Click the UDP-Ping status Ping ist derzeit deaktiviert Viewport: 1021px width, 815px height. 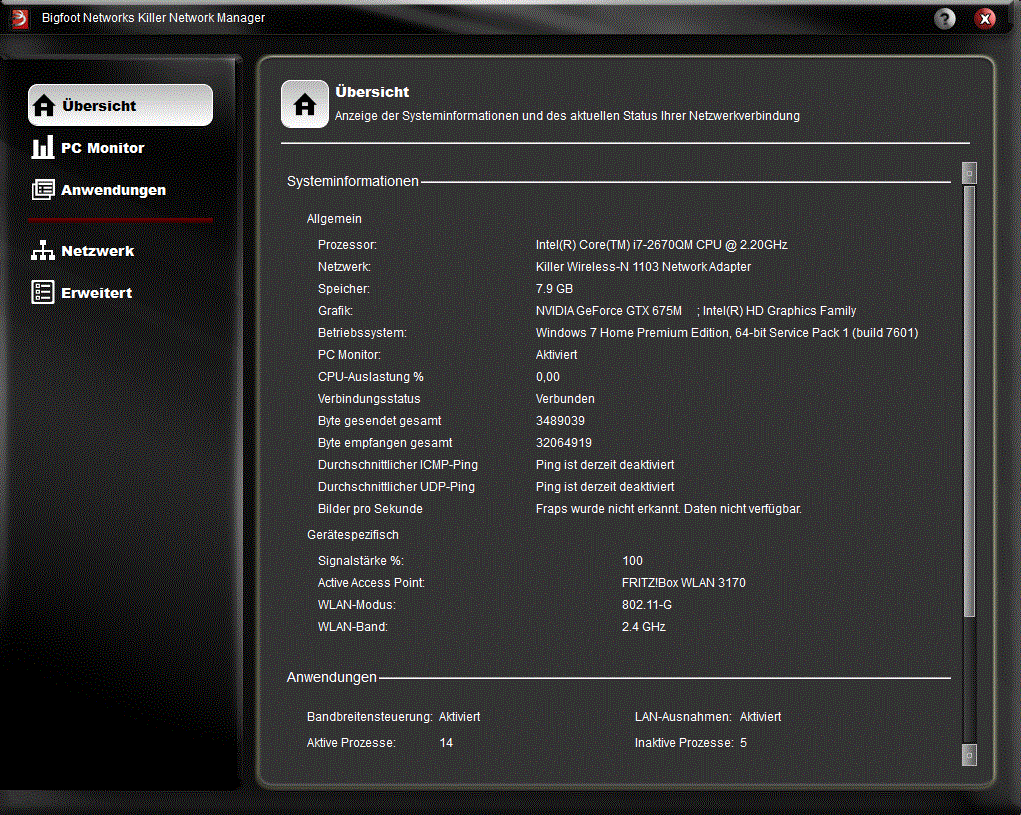(x=605, y=487)
